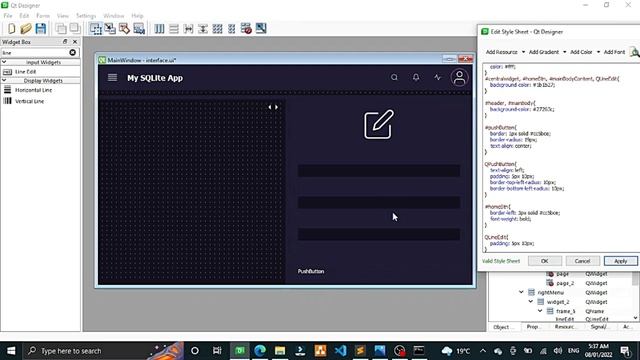The image size is (640, 360).
Task: Apply Lay Out in a Form Layout
Action: tap(231, 29)
